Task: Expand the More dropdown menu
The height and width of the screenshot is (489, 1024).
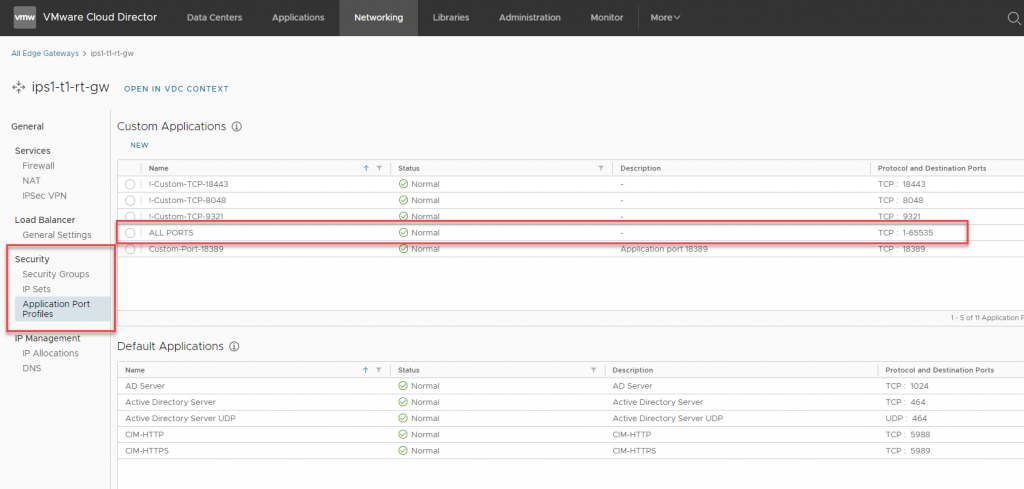Action: (x=665, y=17)
